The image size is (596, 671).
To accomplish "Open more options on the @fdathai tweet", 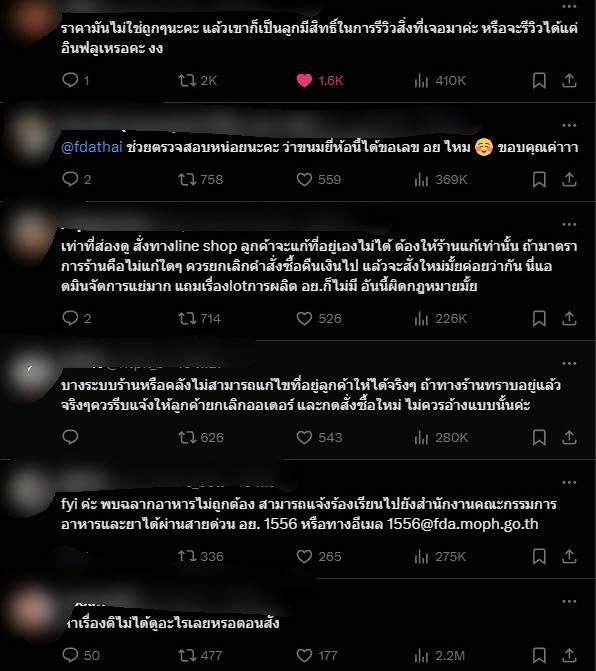I will [569, 125].
